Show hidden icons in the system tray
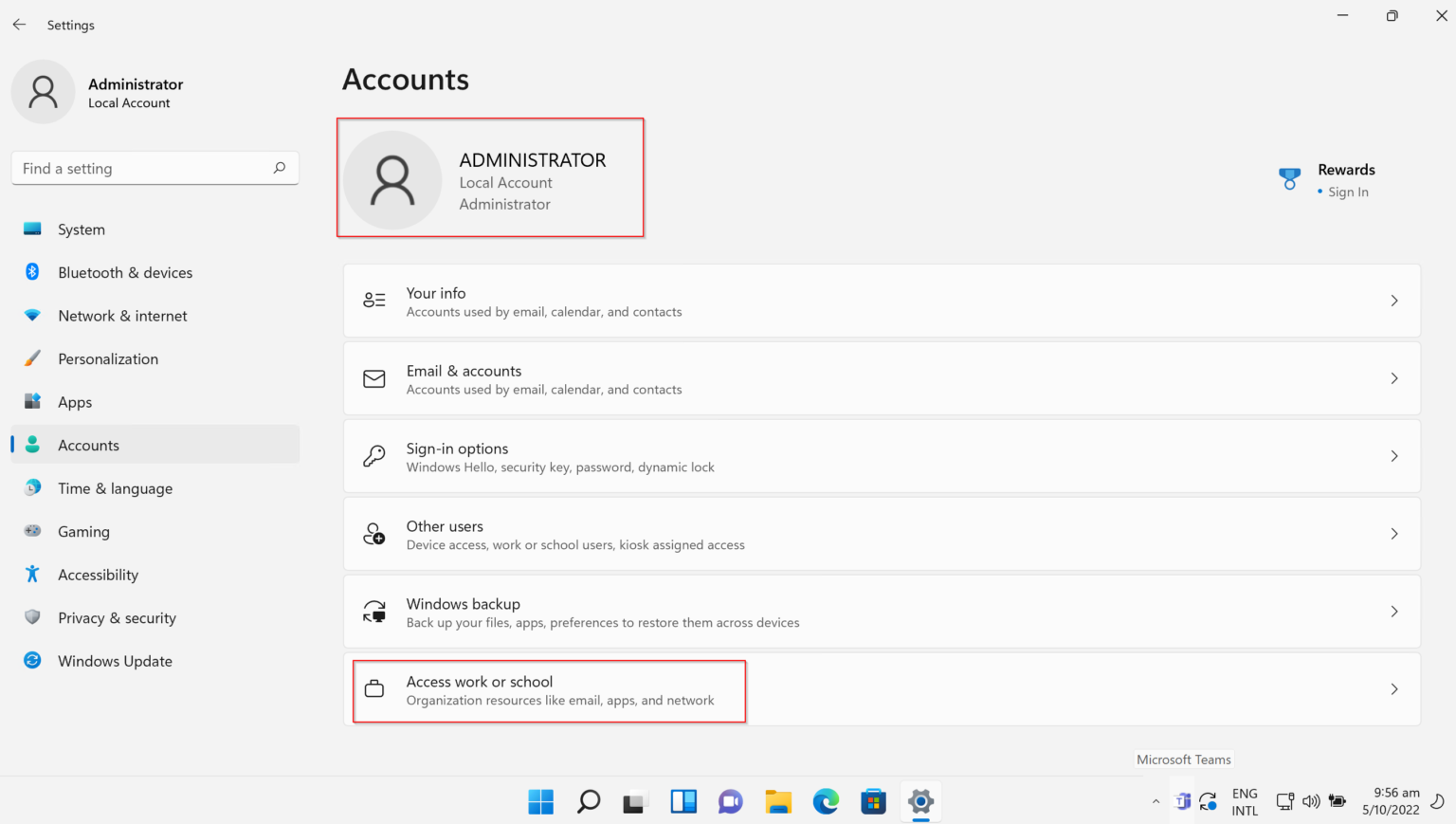Image resolution: width=1456 pixels, height=824 pixels. [1156, 801]
